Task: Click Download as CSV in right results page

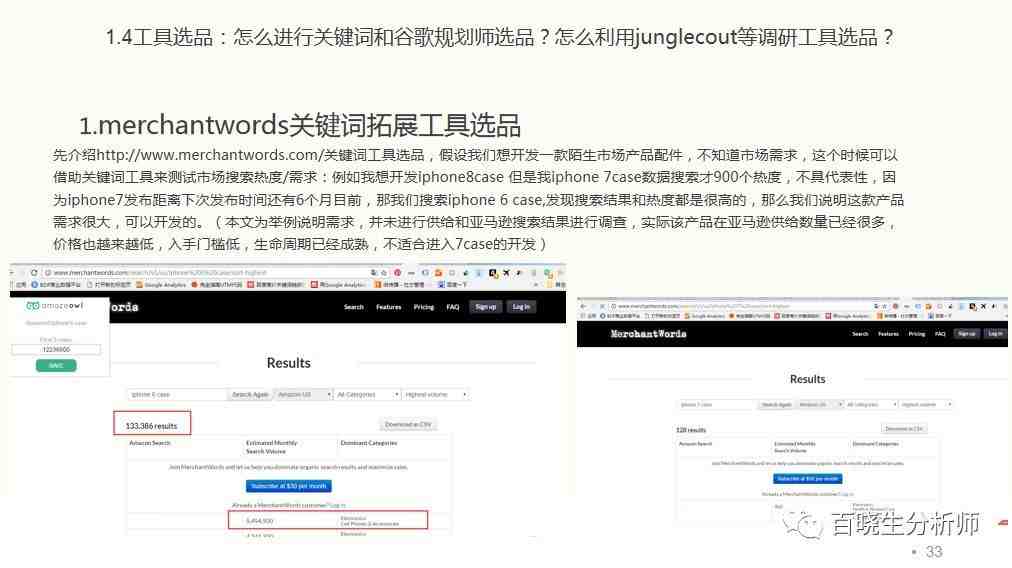Action: click(x=904, y=429)
